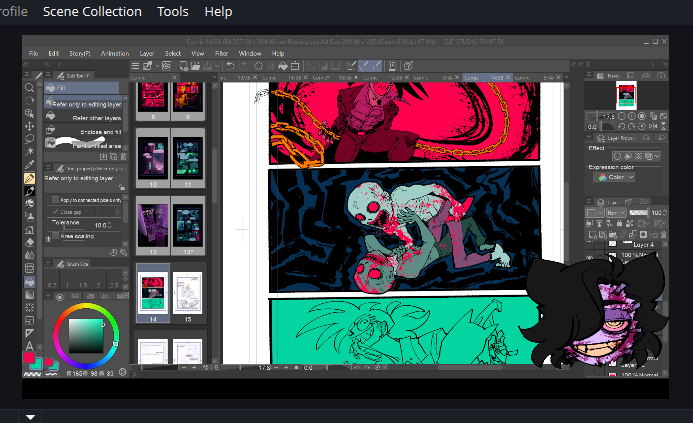Open the Tools menu in OBS
693x423 pixels.
[172, 12]
